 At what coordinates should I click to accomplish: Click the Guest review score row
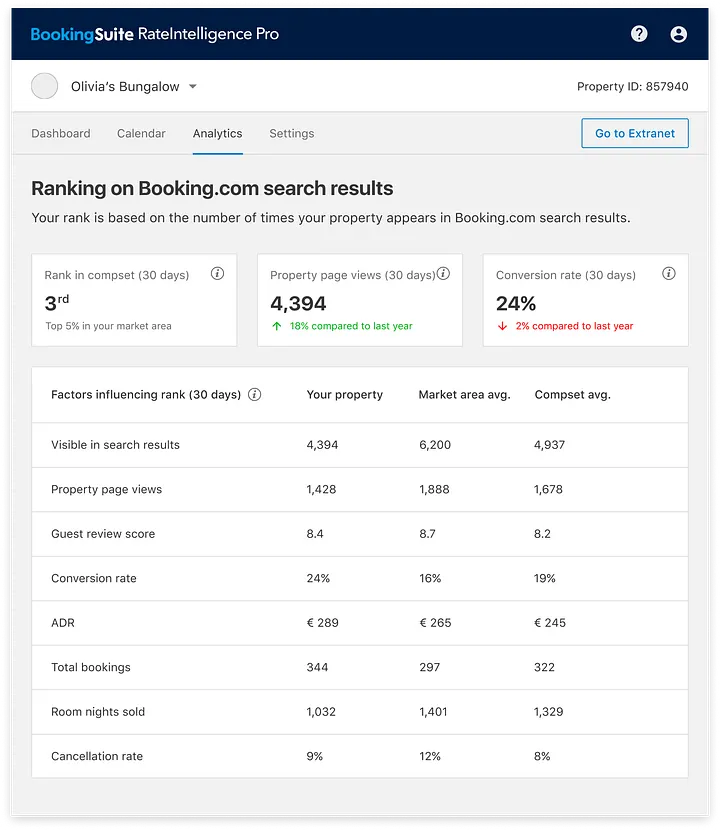point(360,534)
